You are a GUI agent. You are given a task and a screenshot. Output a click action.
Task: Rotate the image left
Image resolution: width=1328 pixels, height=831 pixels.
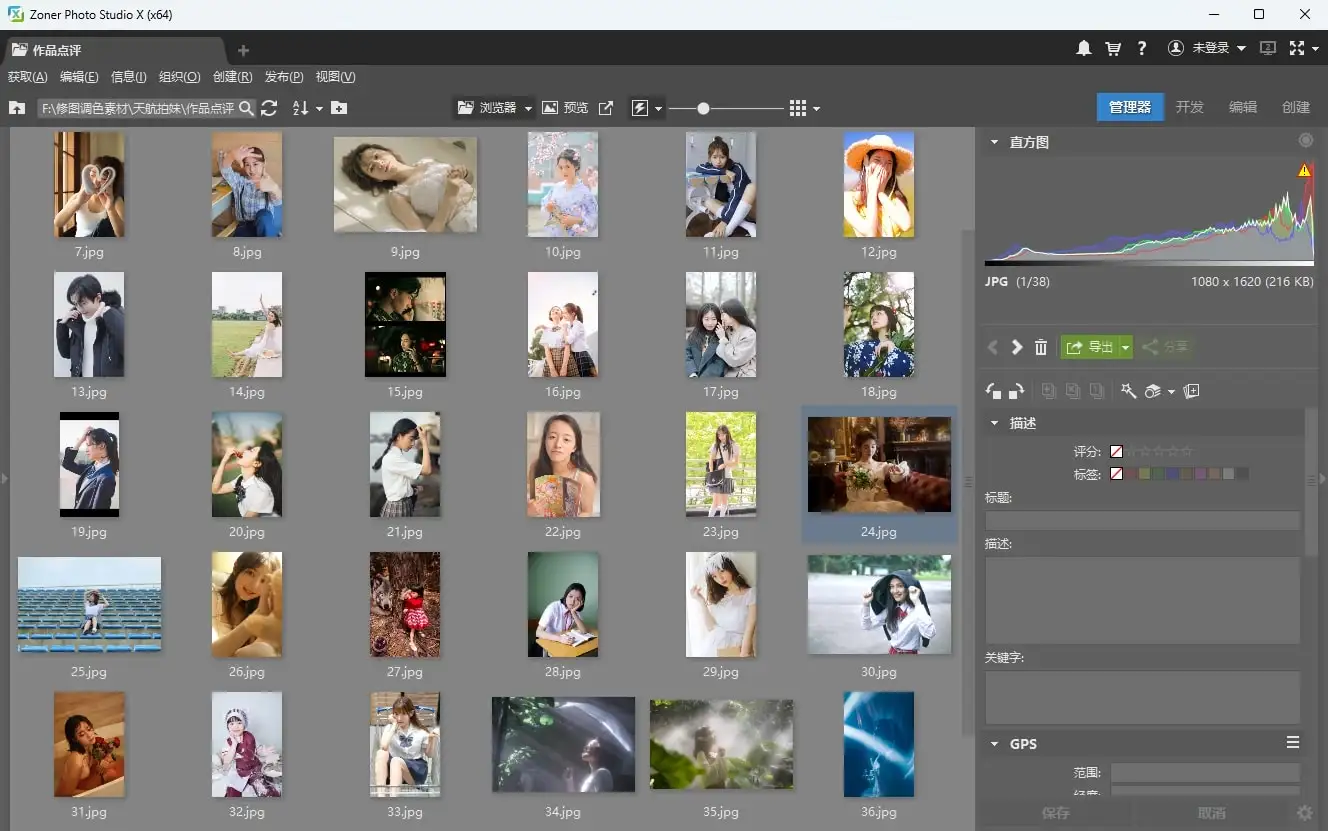tap(993, 391)
